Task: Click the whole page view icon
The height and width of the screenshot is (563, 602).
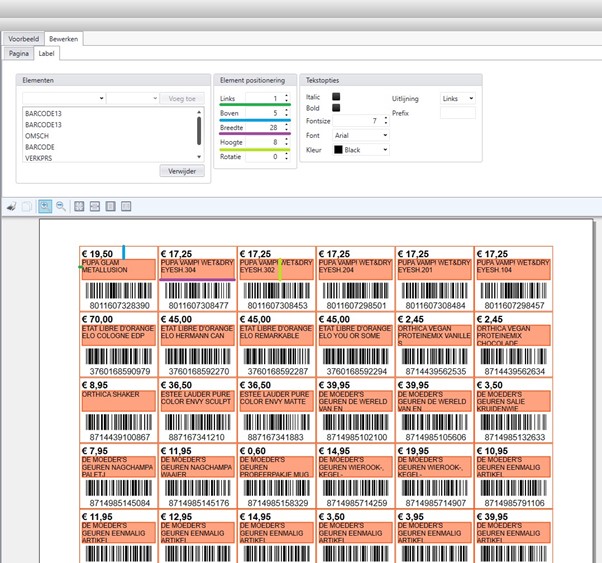Action: [111, 206]
